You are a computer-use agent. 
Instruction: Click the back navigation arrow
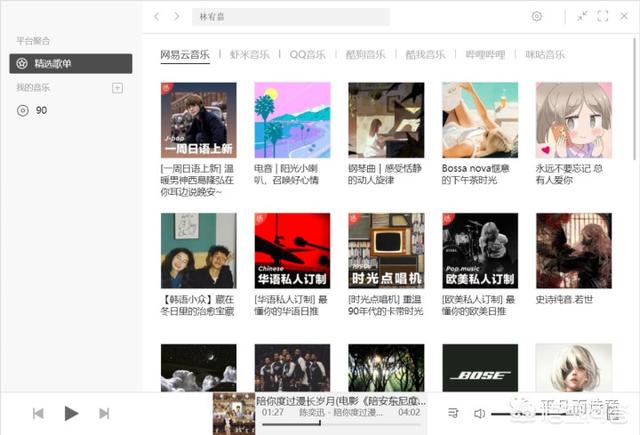157,17
